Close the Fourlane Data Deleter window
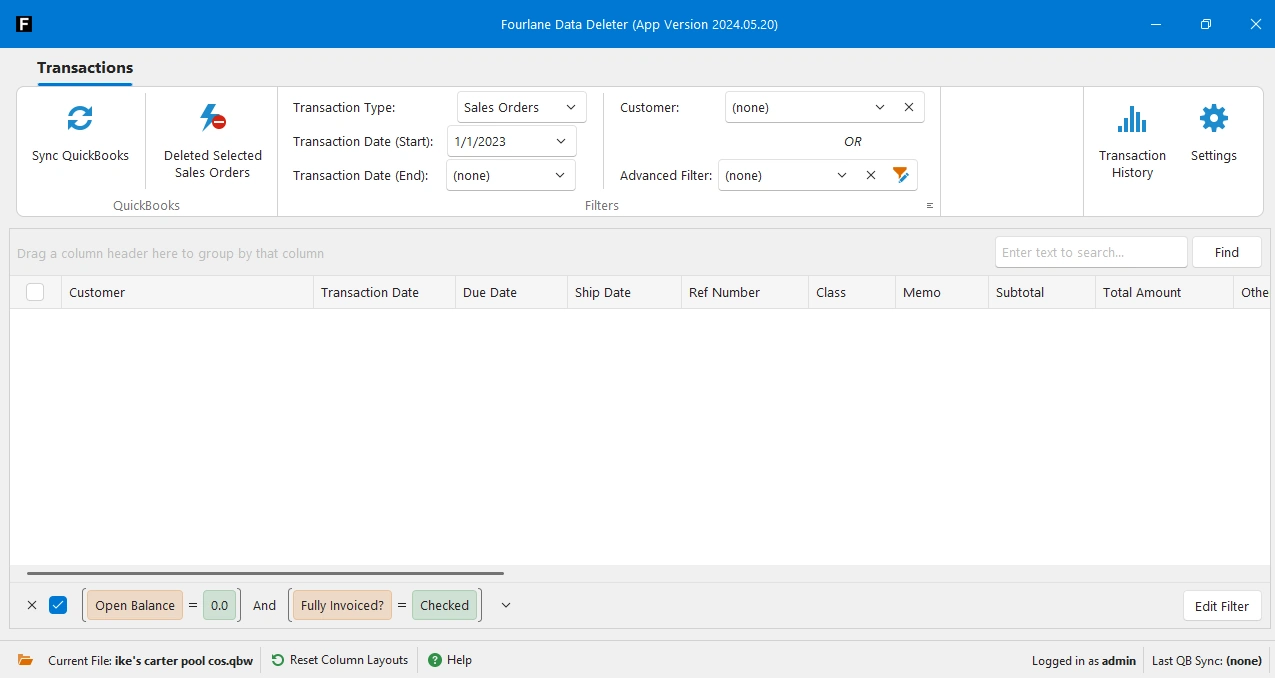 (x=1255, y=24)
